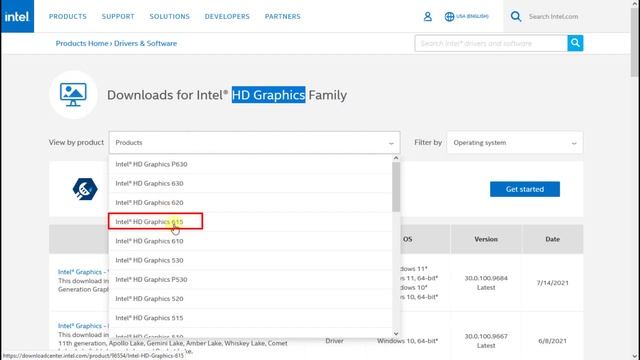This screenshot has width=640, height=360.
Task: Open the Developers menu
Action: pos(227,16)
